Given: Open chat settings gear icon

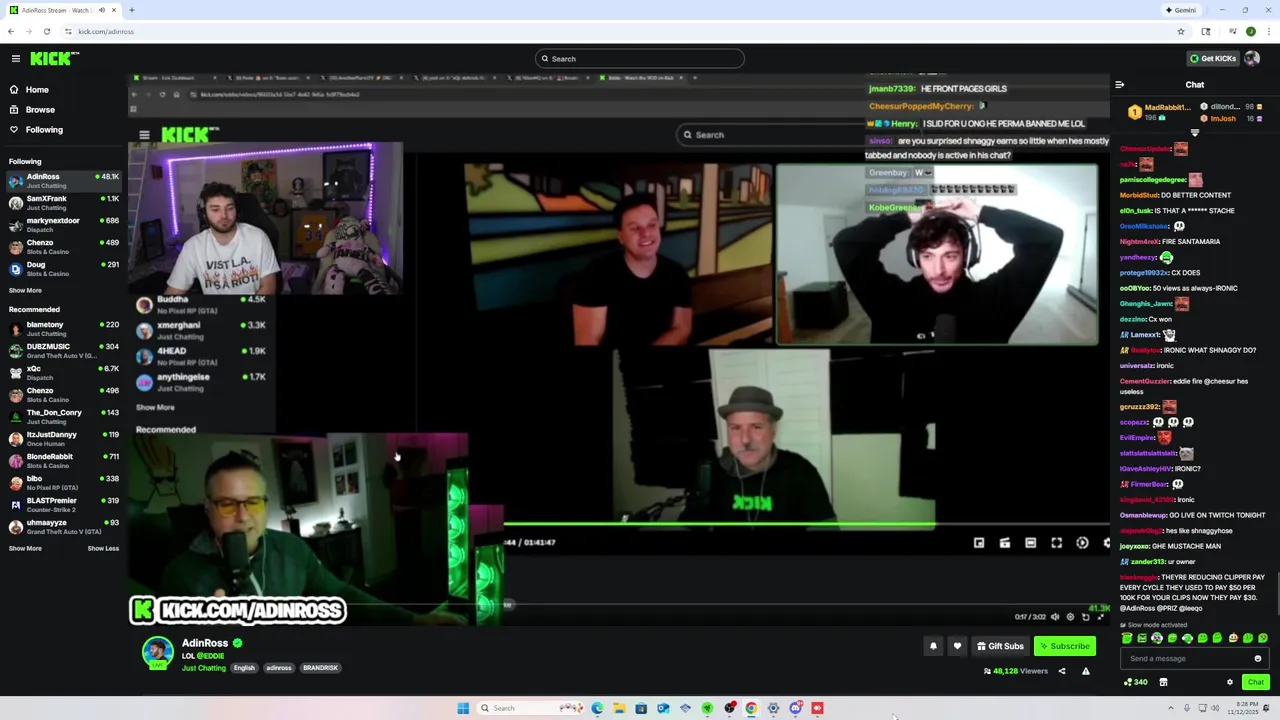Looking at the screenshot, I should click(1230, 683).
